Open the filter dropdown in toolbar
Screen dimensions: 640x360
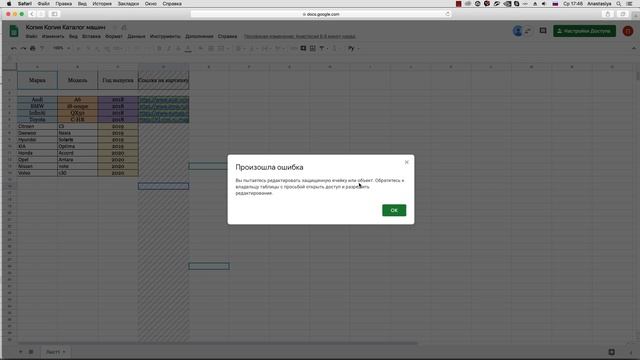point(323,48)
